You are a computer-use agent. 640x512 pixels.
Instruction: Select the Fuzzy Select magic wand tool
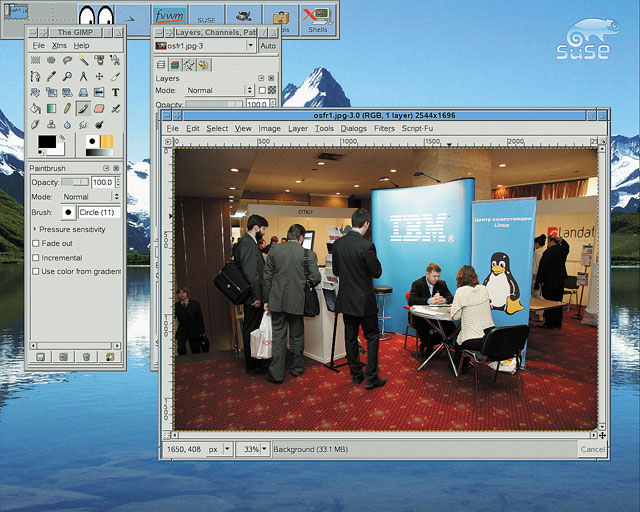[x=83, y=60]
